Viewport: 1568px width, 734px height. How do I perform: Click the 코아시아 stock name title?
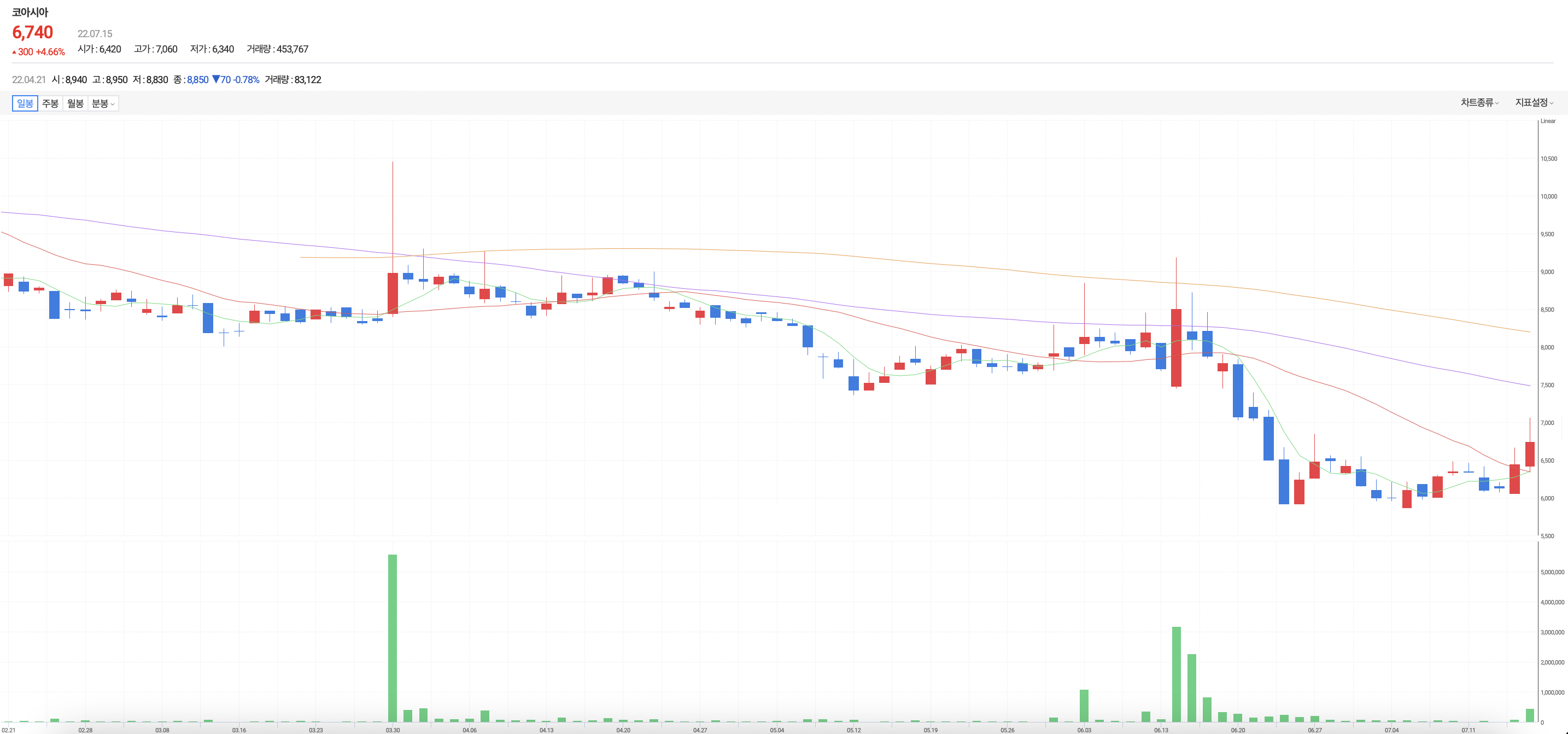(30, 12)
